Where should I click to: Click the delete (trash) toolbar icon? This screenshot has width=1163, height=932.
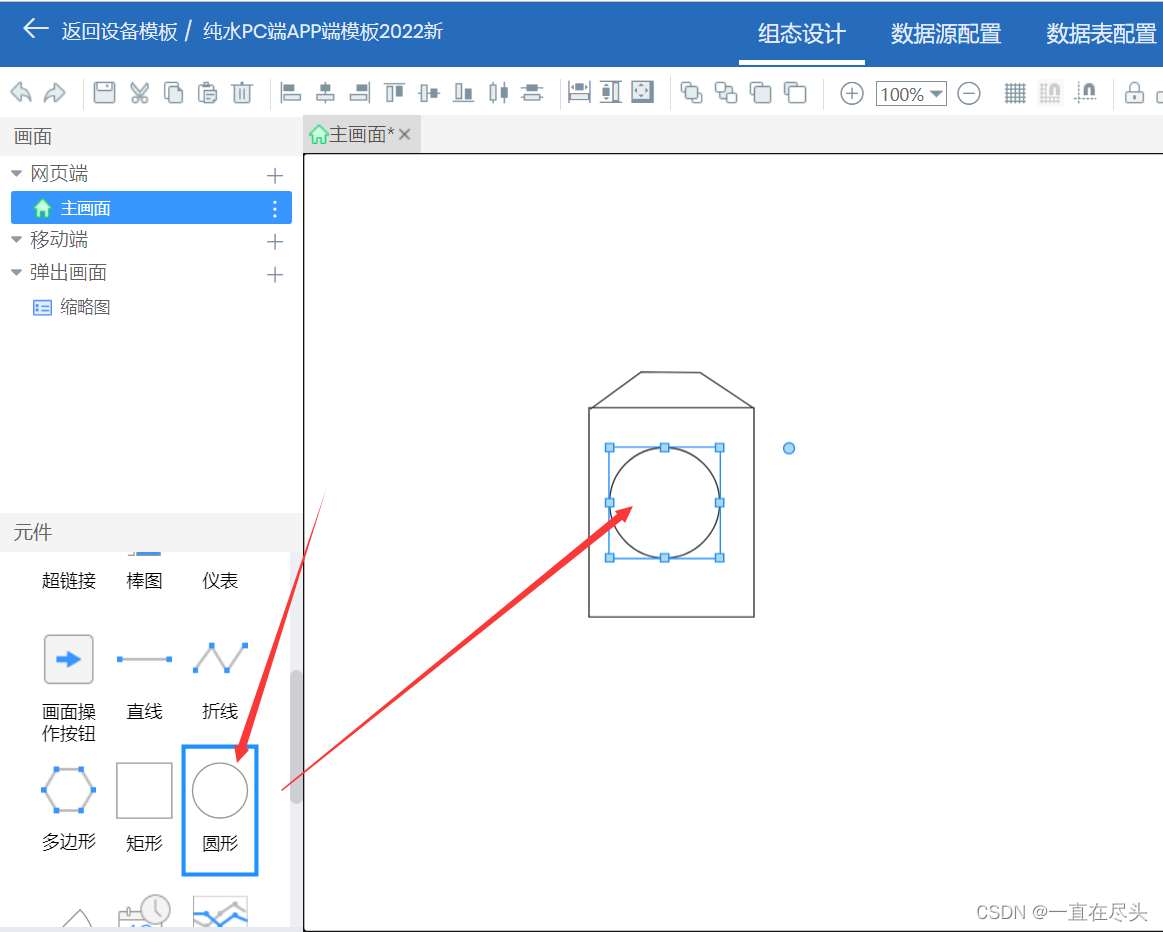coord(241,93)
